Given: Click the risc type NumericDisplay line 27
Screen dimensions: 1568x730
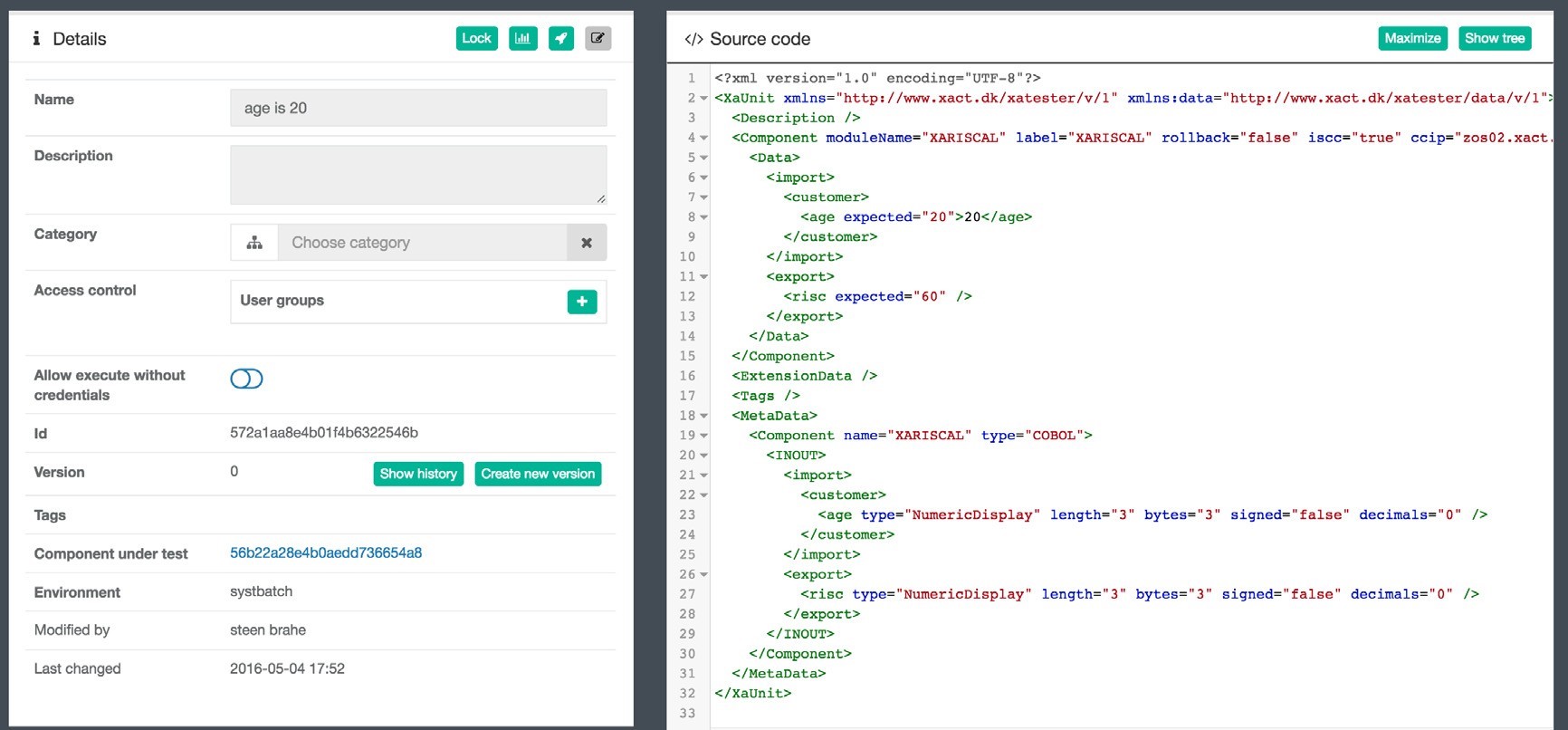Looking at the screenshot, I should 1140,594.
